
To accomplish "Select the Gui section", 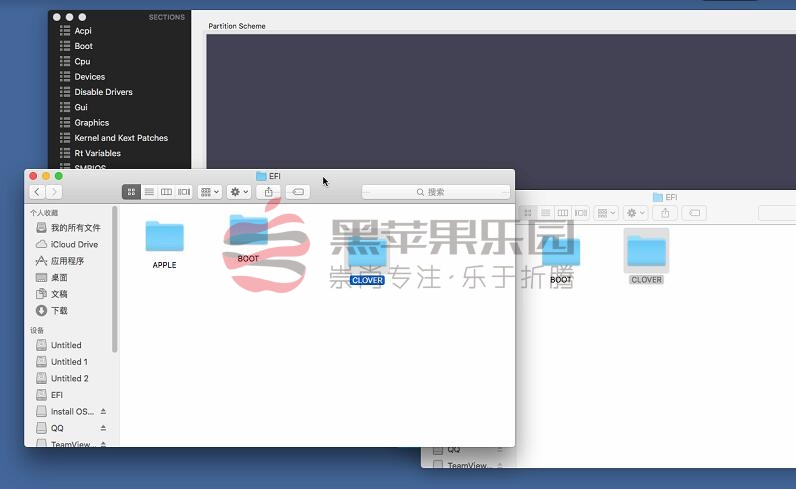I will (x=81, y=107).
